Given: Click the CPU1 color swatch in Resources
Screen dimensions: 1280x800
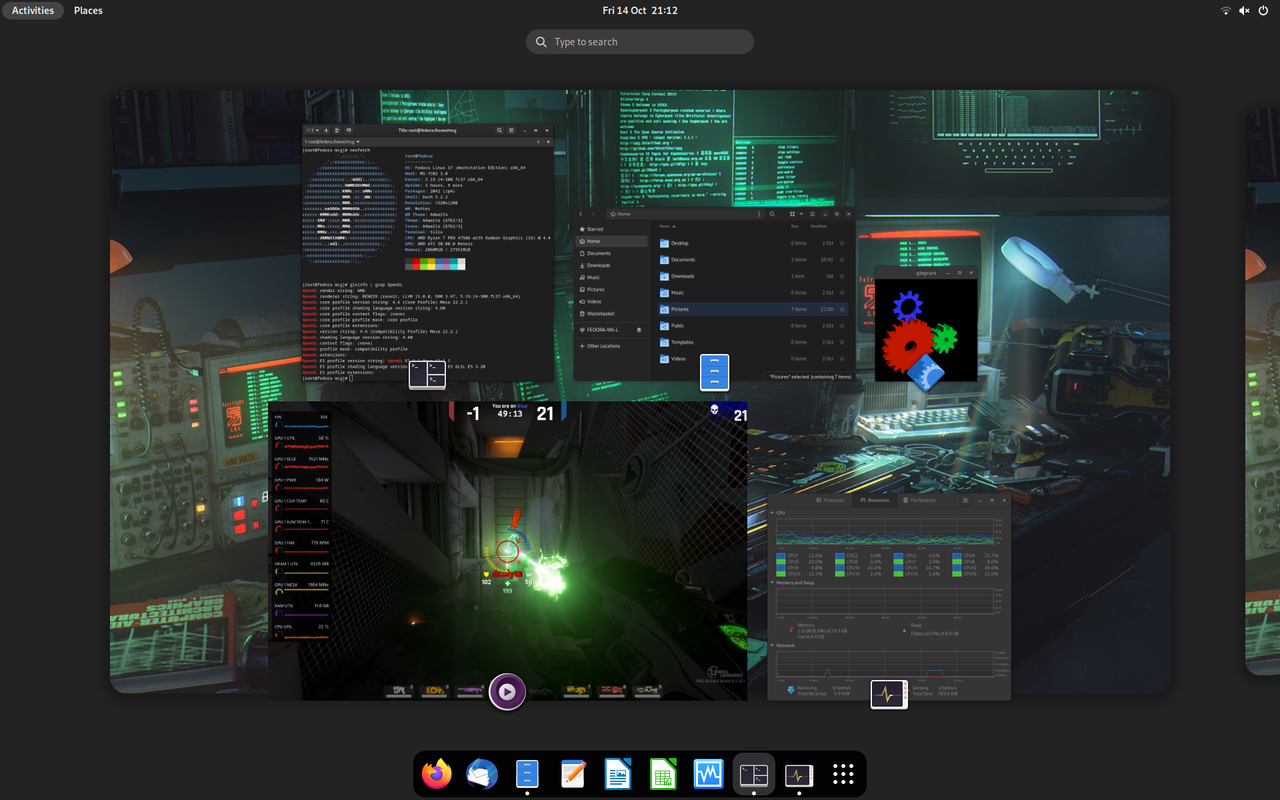Looking at the screenshot, I should coord(782,556).
